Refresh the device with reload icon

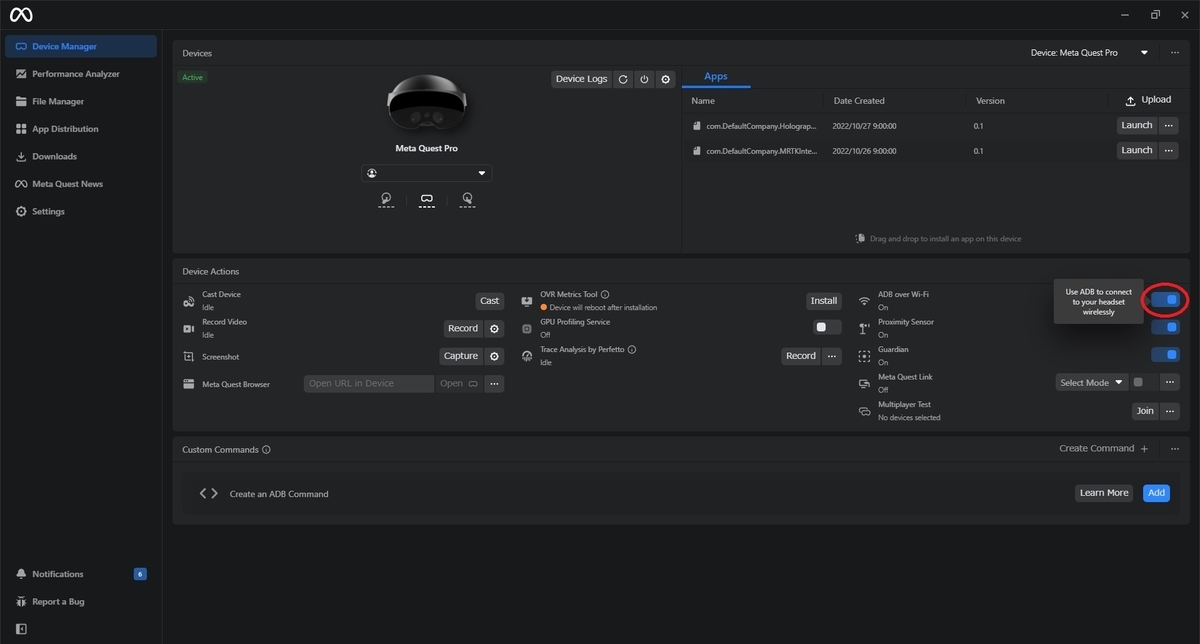coord(623,79)
